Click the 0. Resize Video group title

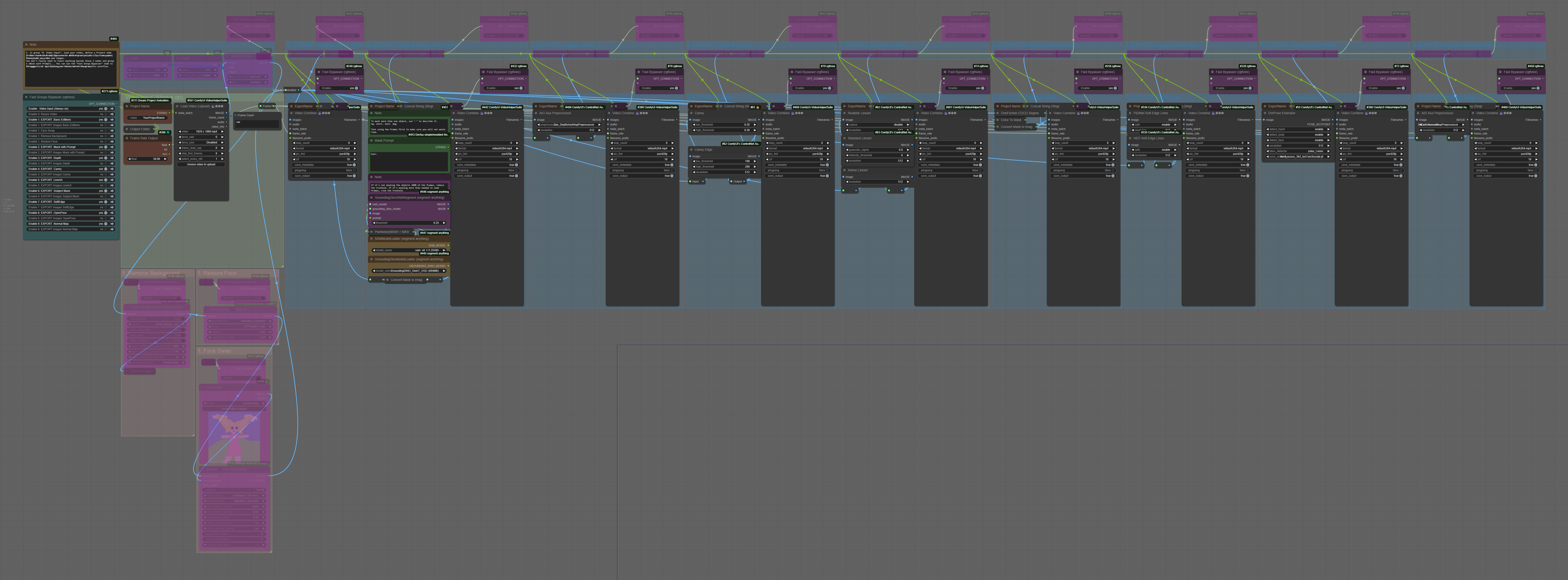tap(141, 45)
